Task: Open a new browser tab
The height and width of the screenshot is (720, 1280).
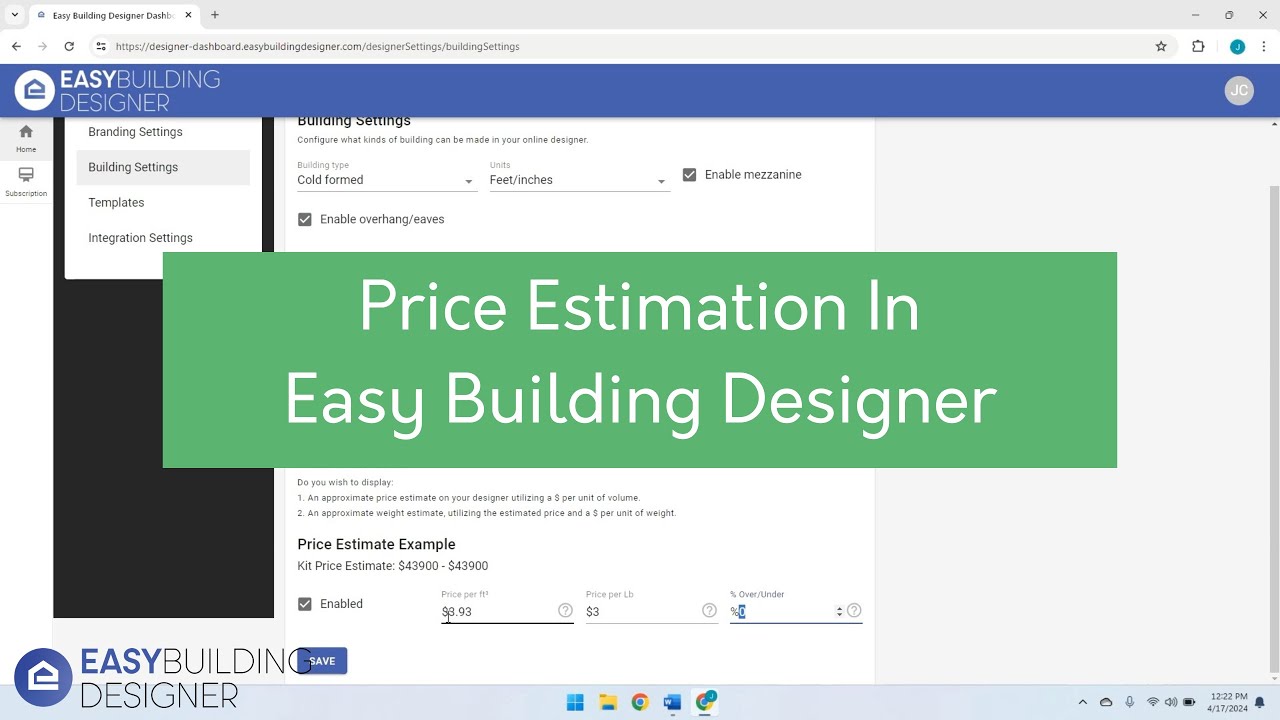Action: pyautogui.click(x=215, y=15)
